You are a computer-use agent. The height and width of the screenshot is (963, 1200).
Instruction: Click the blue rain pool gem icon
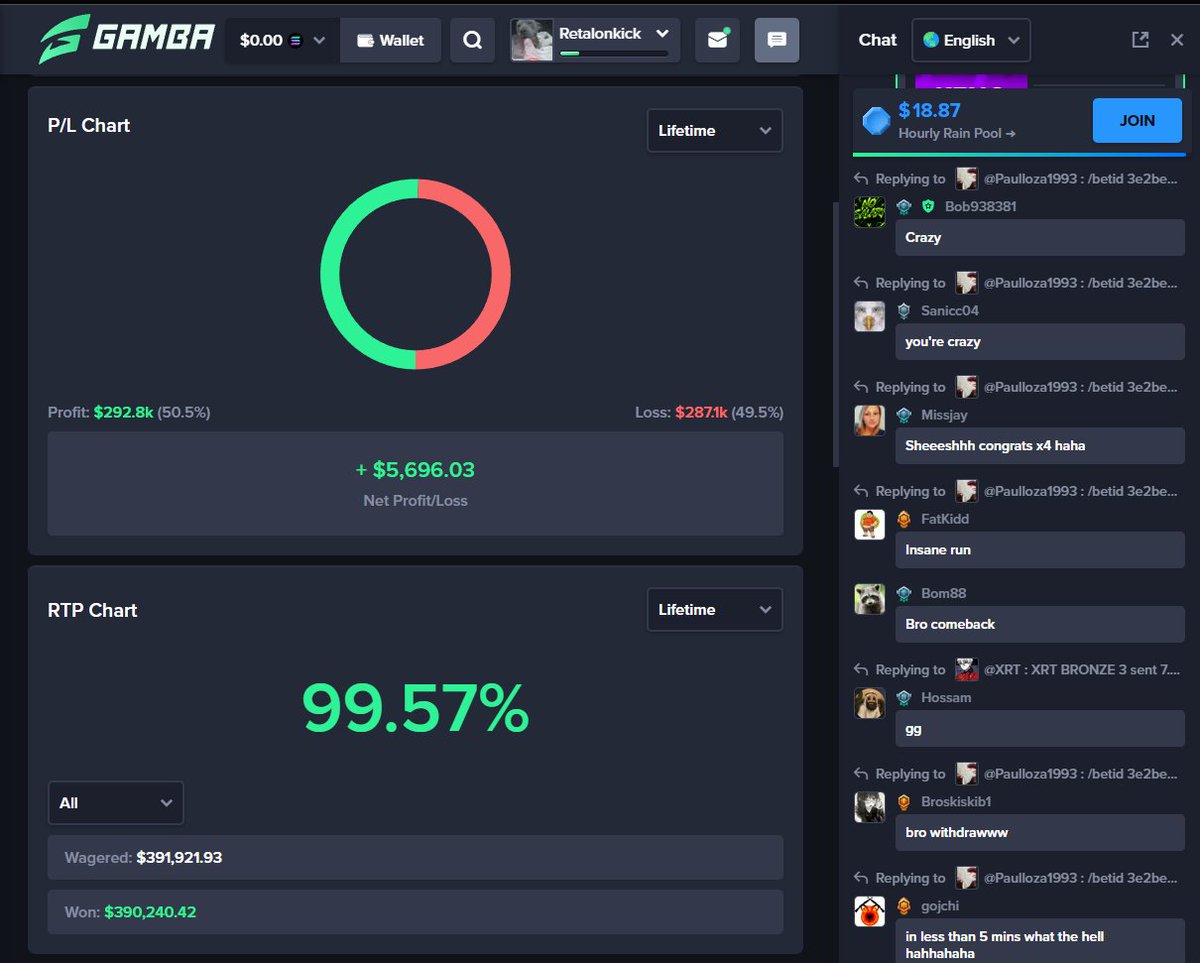coord(876,121)
